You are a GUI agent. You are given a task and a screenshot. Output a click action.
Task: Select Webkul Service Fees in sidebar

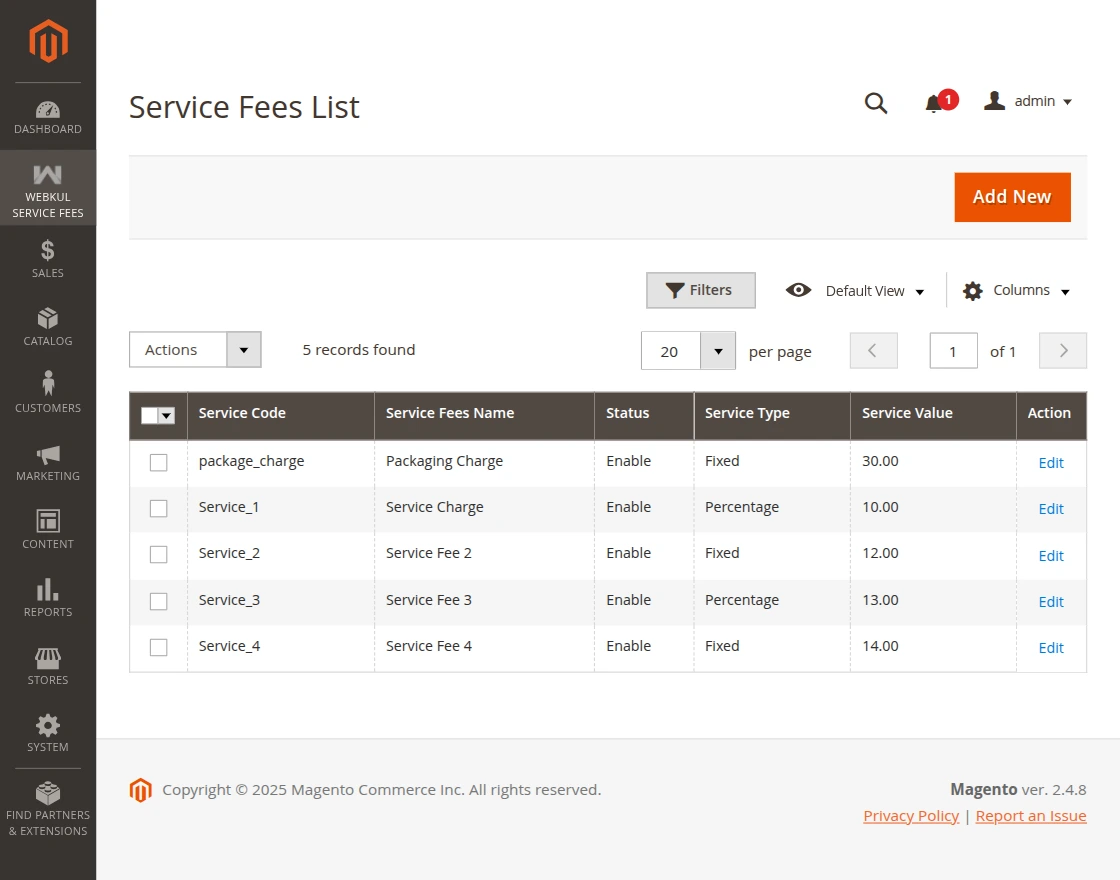coord(47,188)
